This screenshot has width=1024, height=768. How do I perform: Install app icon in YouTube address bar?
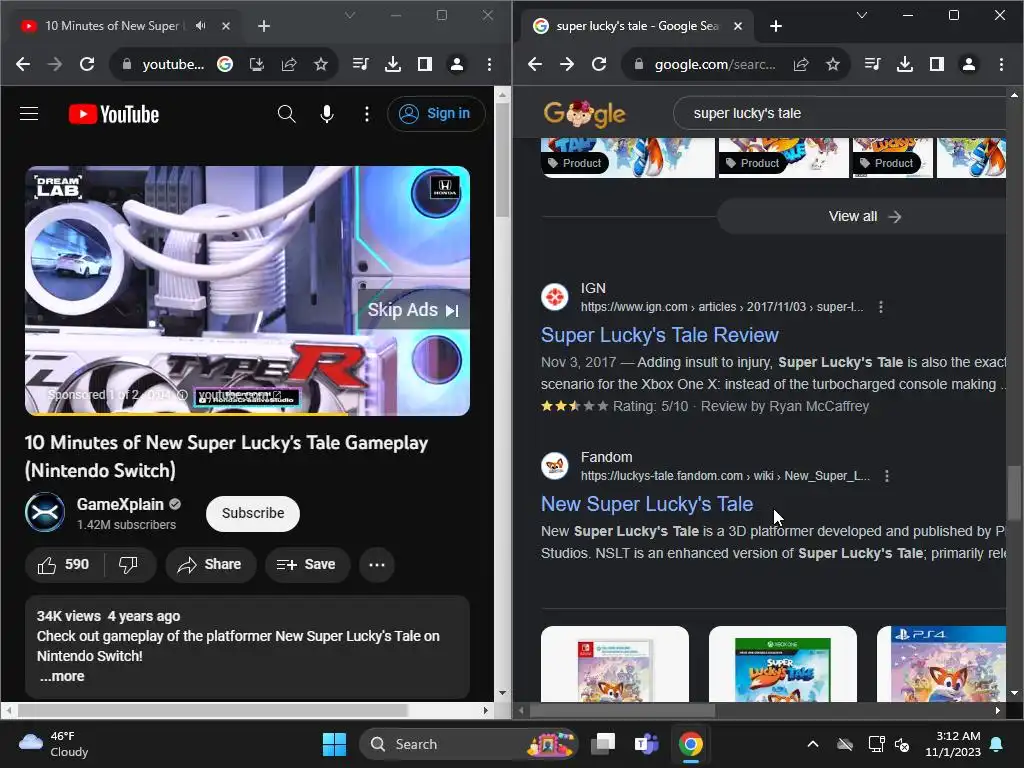(x=257, y=64)
